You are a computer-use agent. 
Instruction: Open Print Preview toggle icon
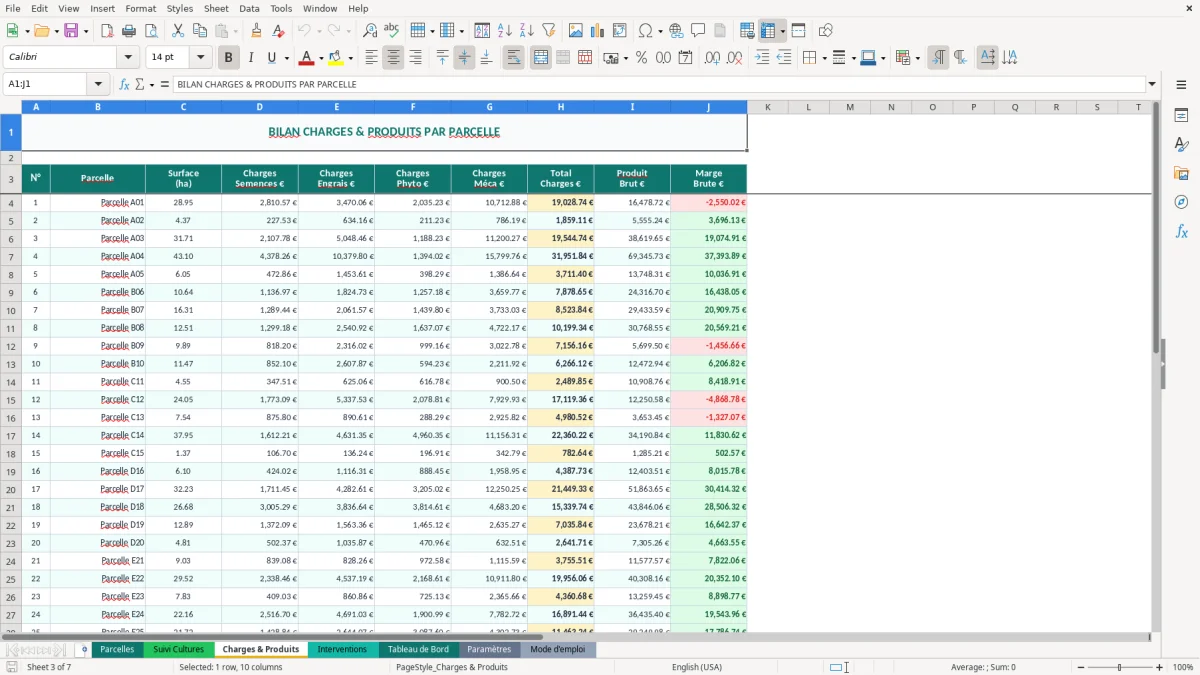pyautogui.click(x=151, y=31)
